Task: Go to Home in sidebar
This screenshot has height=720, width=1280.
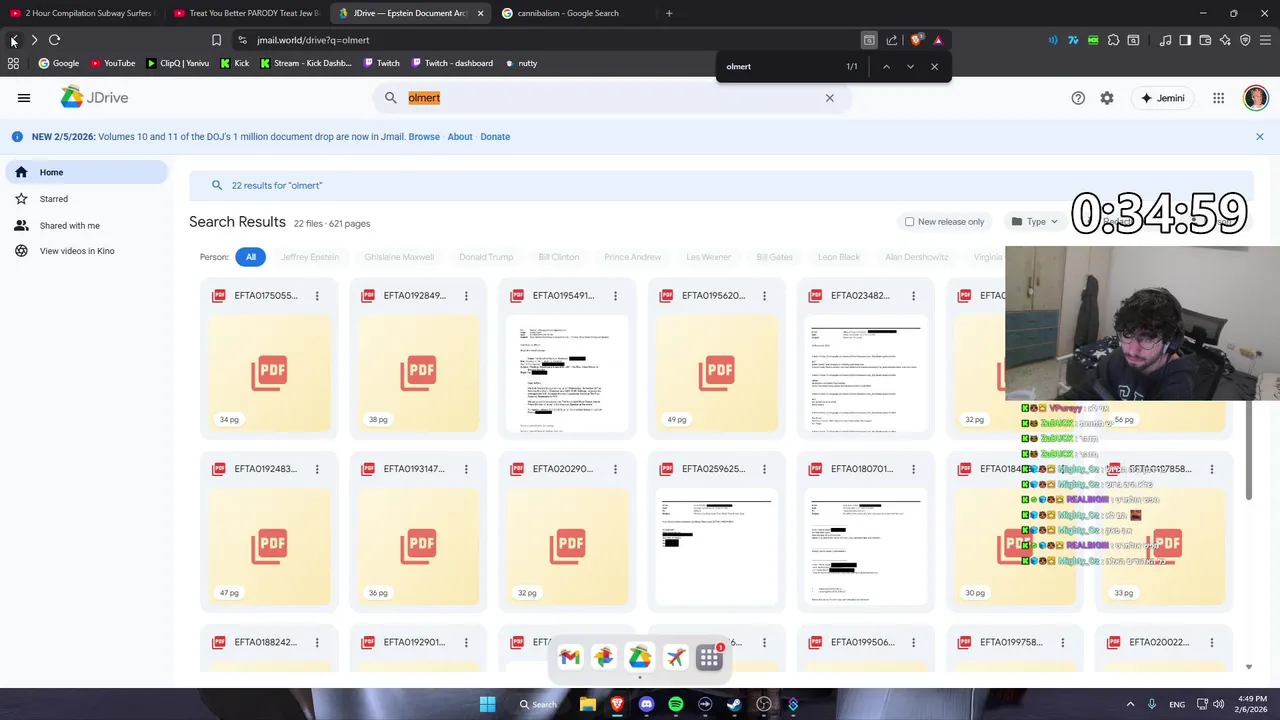Action: [x=87, y=172]
